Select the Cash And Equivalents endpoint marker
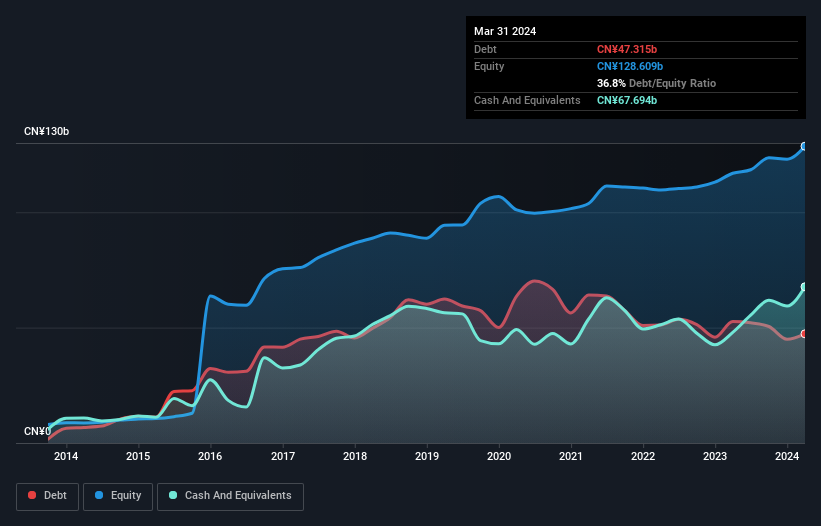The height and width of the screenshot is (526, 821). [x=804, y=287]
